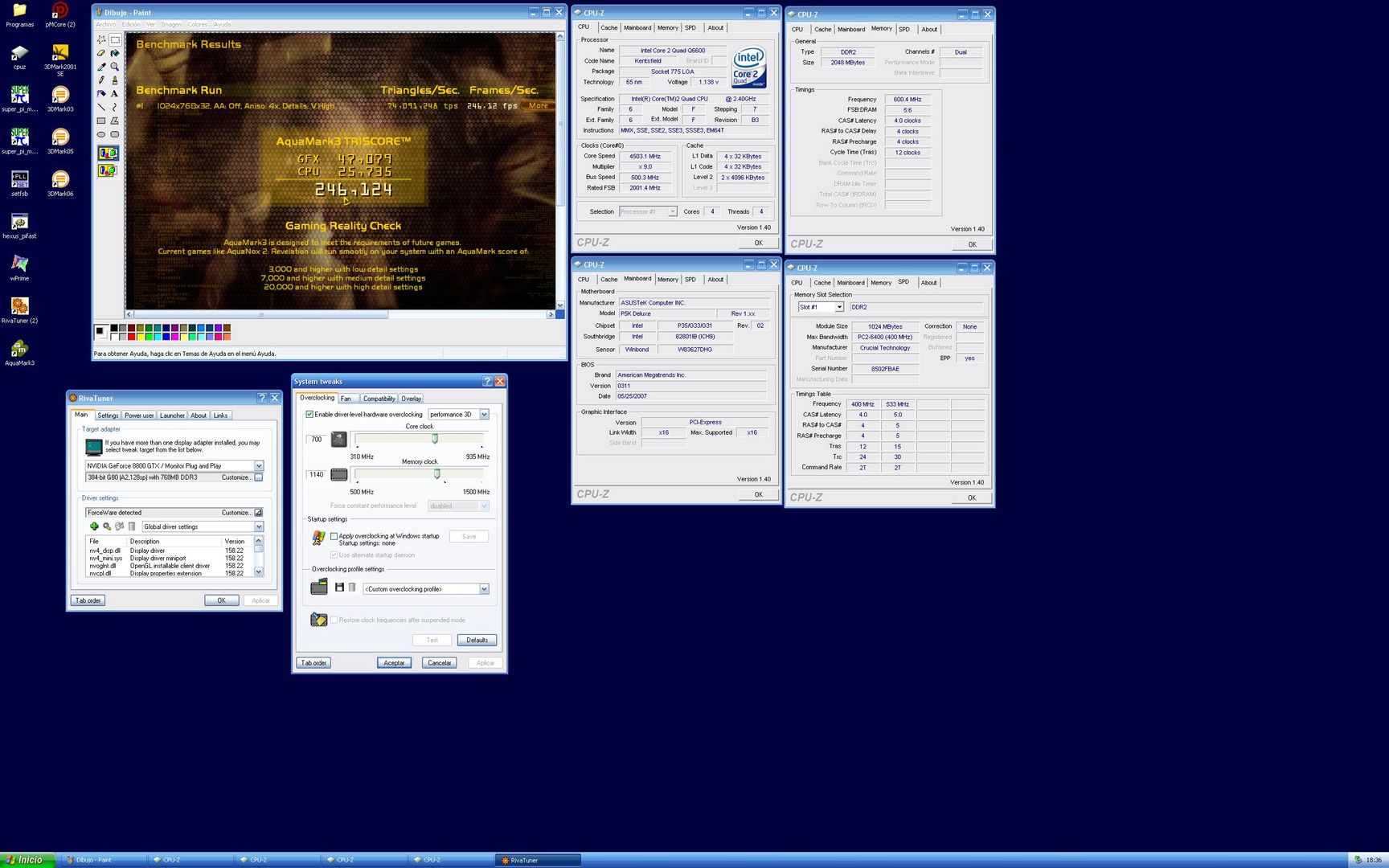Click the green plus icon in RivaTuner driver settings
Image resolution: width=1389 pixels, height=868 pixels.
tap(94, 526)
